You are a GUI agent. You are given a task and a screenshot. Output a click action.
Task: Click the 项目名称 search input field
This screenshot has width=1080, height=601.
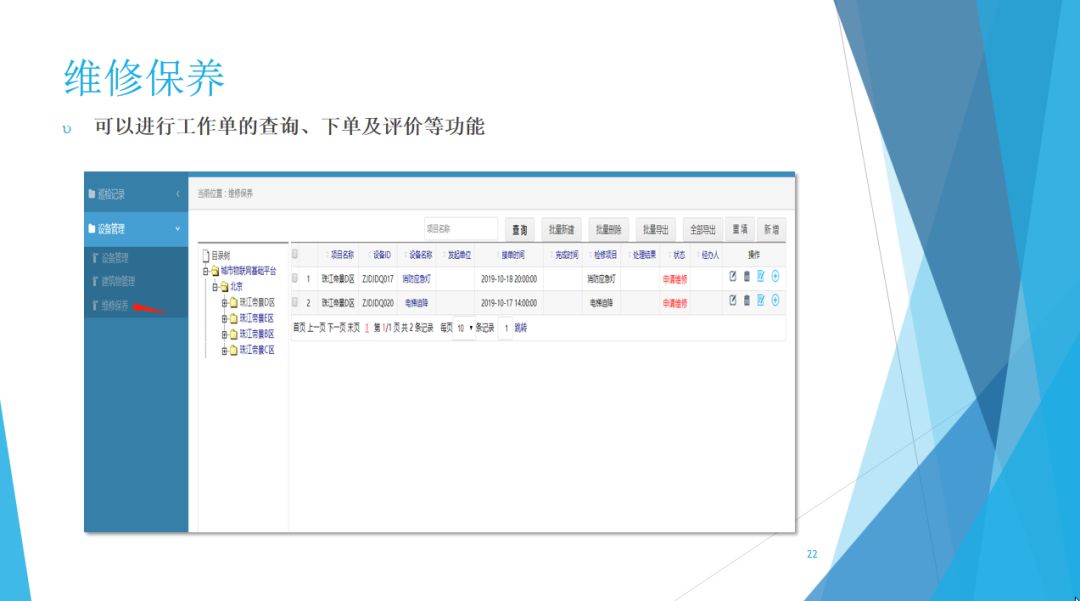(461, 229)
